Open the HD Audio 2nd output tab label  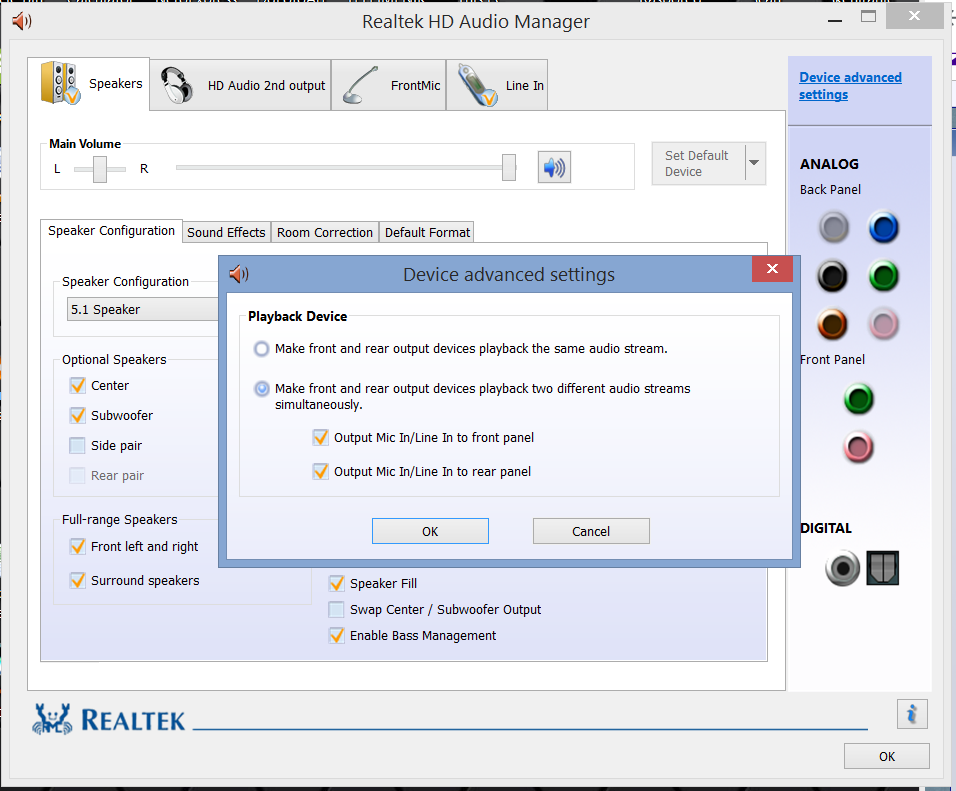click(x=266, y=86)
